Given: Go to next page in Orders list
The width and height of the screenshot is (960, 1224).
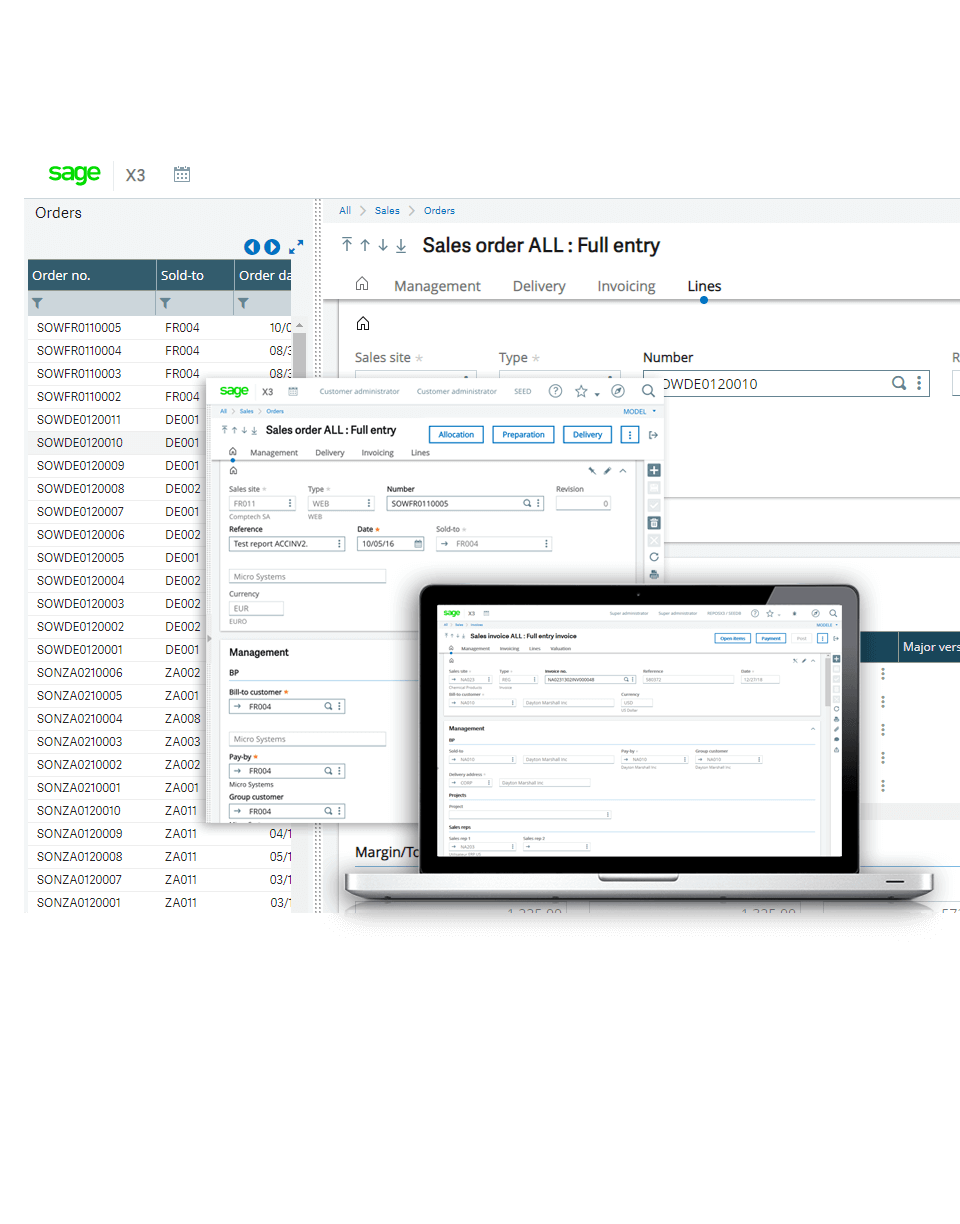Looking at the screenshot, I should tap(272, 247).
